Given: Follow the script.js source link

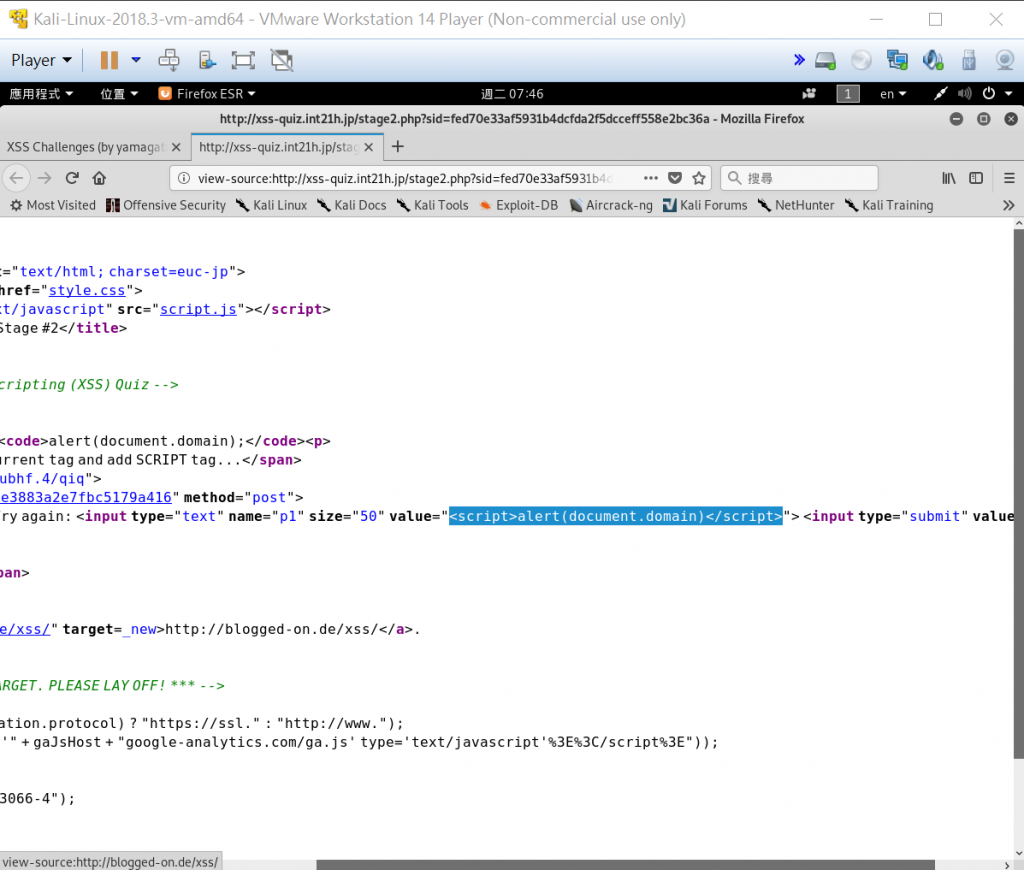Looking at the screenshot, I should [199, 309].
